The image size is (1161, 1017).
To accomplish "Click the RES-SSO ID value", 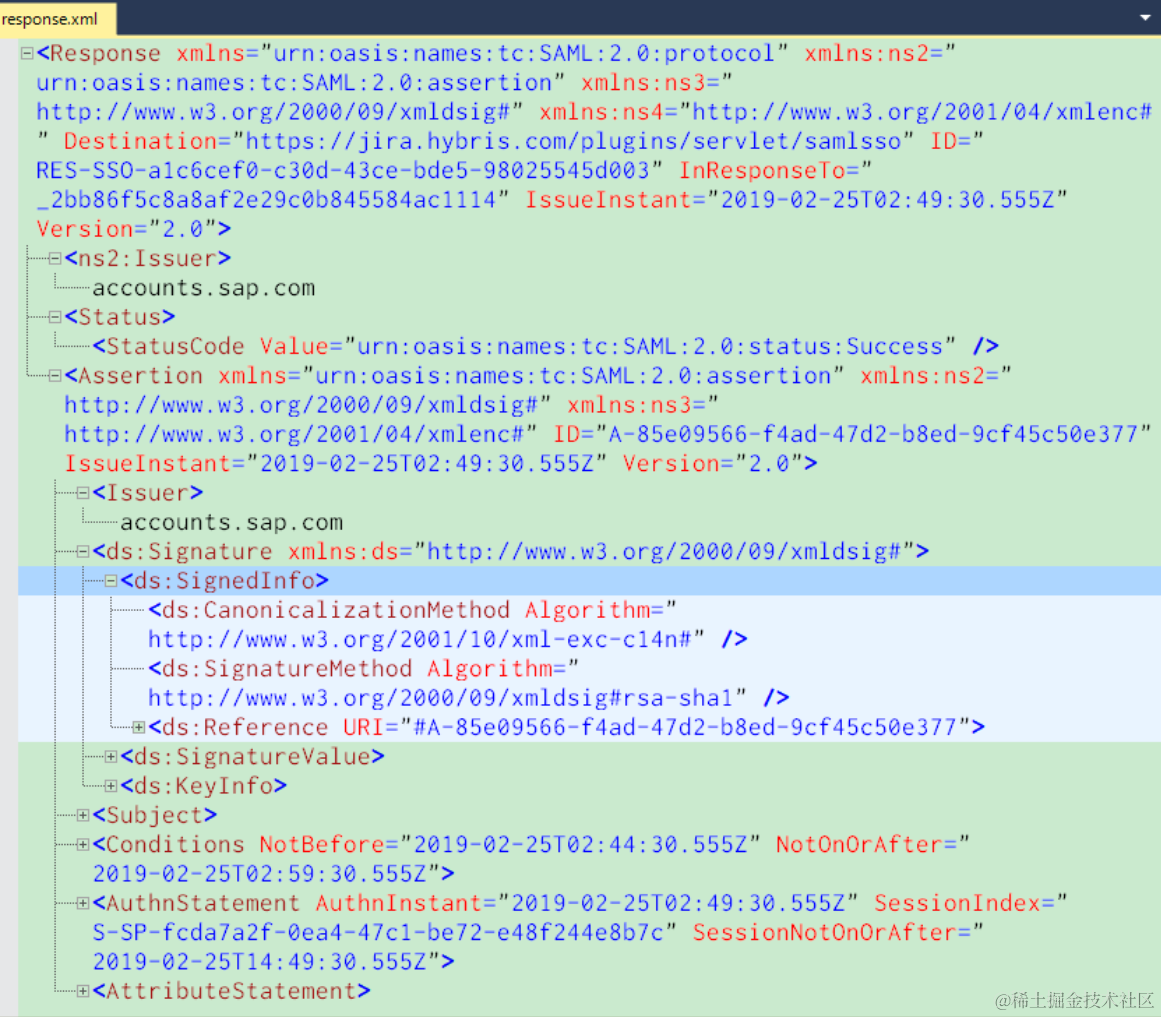I will point(343,170).
